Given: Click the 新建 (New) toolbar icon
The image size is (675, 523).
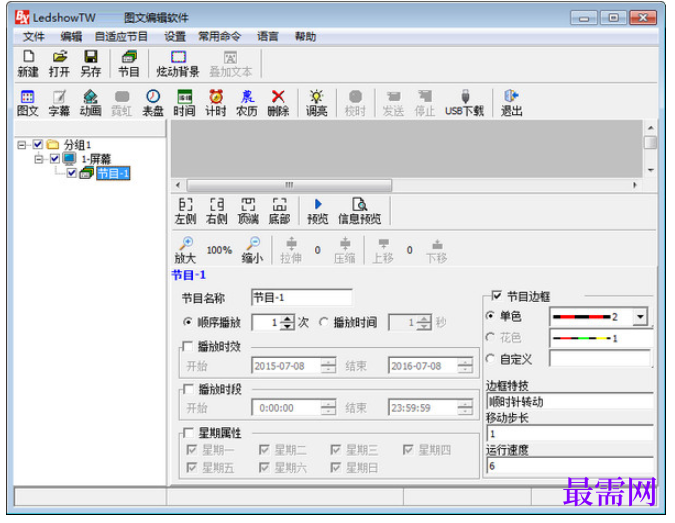Looking at the screenshot, I should tap(28, 64).
